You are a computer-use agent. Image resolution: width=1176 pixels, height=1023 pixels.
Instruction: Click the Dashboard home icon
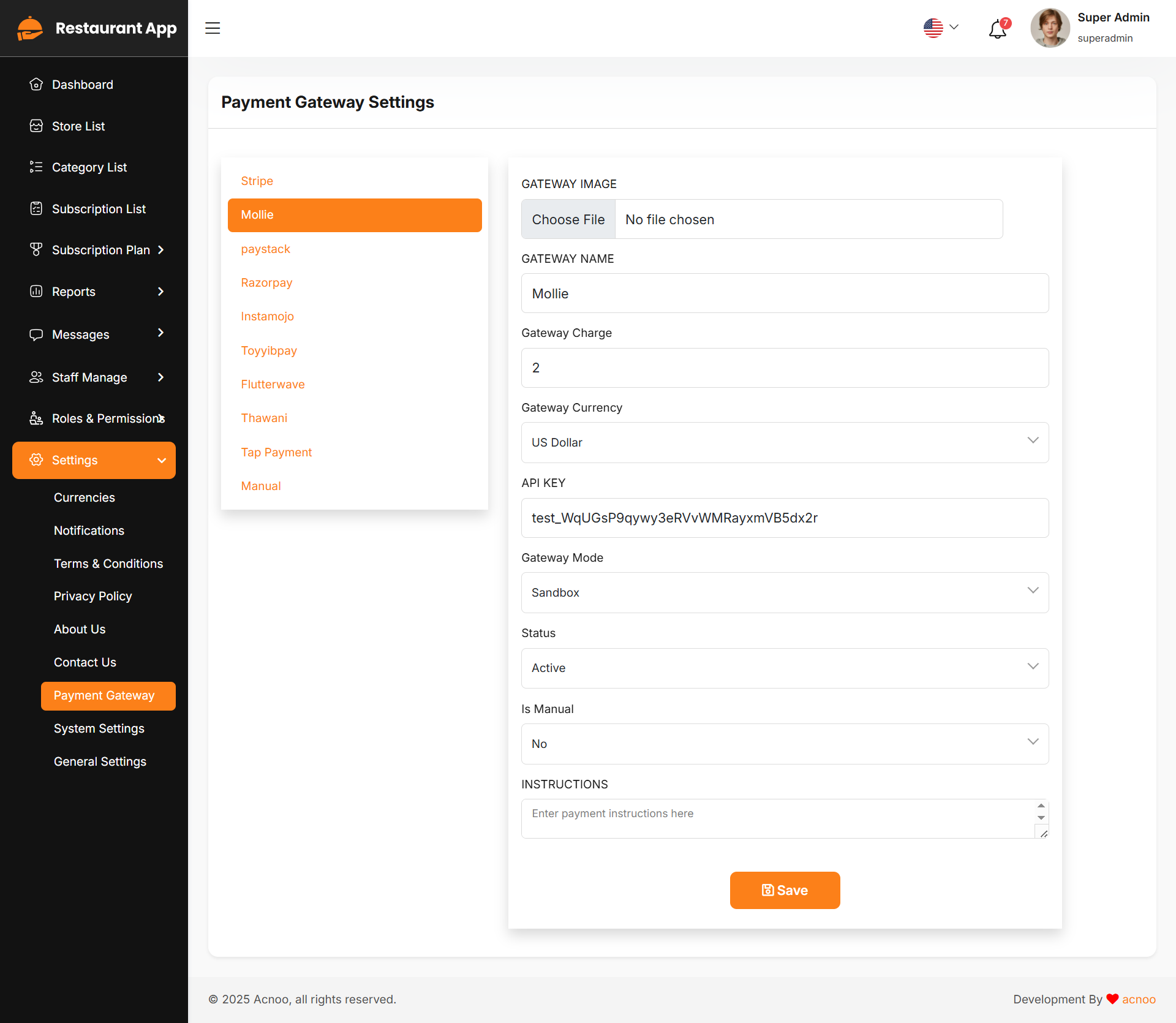click(x=36, y=85)
